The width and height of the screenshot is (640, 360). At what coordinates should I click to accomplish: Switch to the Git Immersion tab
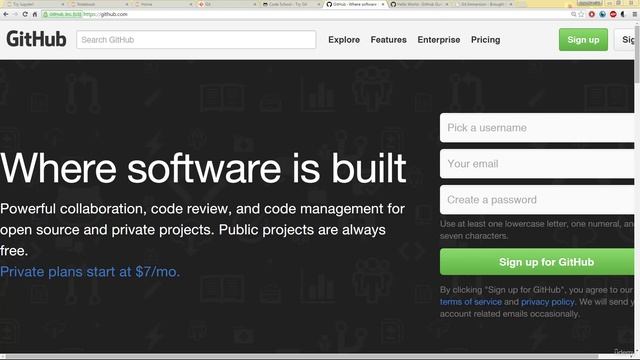click(x=483, y=4)
